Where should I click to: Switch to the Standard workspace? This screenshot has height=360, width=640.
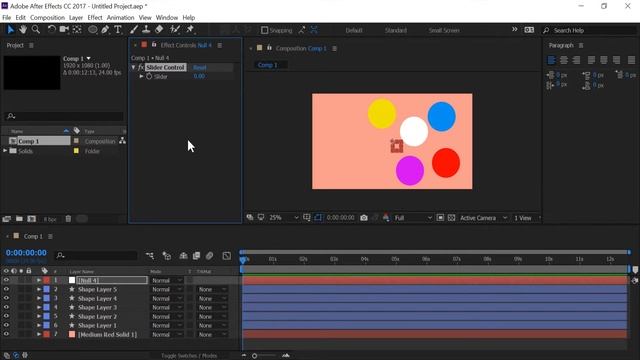[x=396, y=30]
